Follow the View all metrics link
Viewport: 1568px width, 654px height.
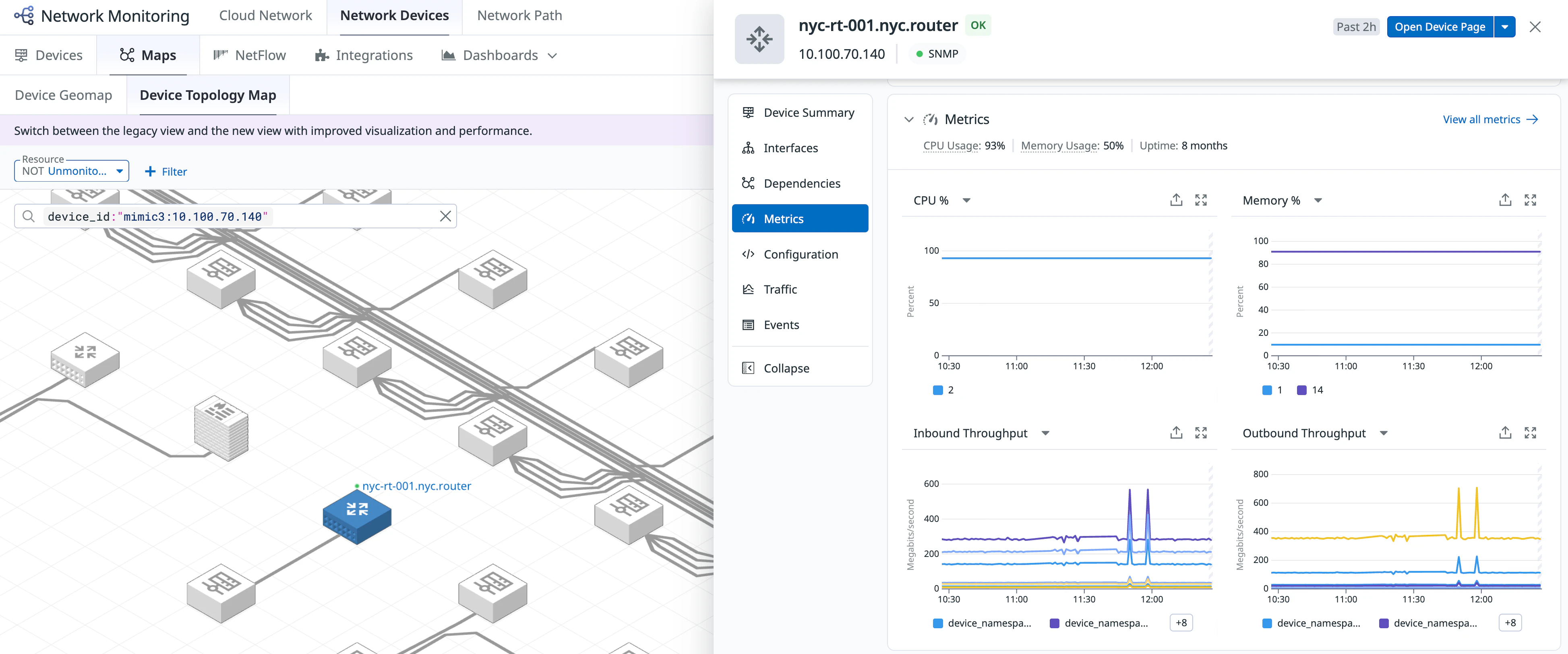click(1489, 120)
